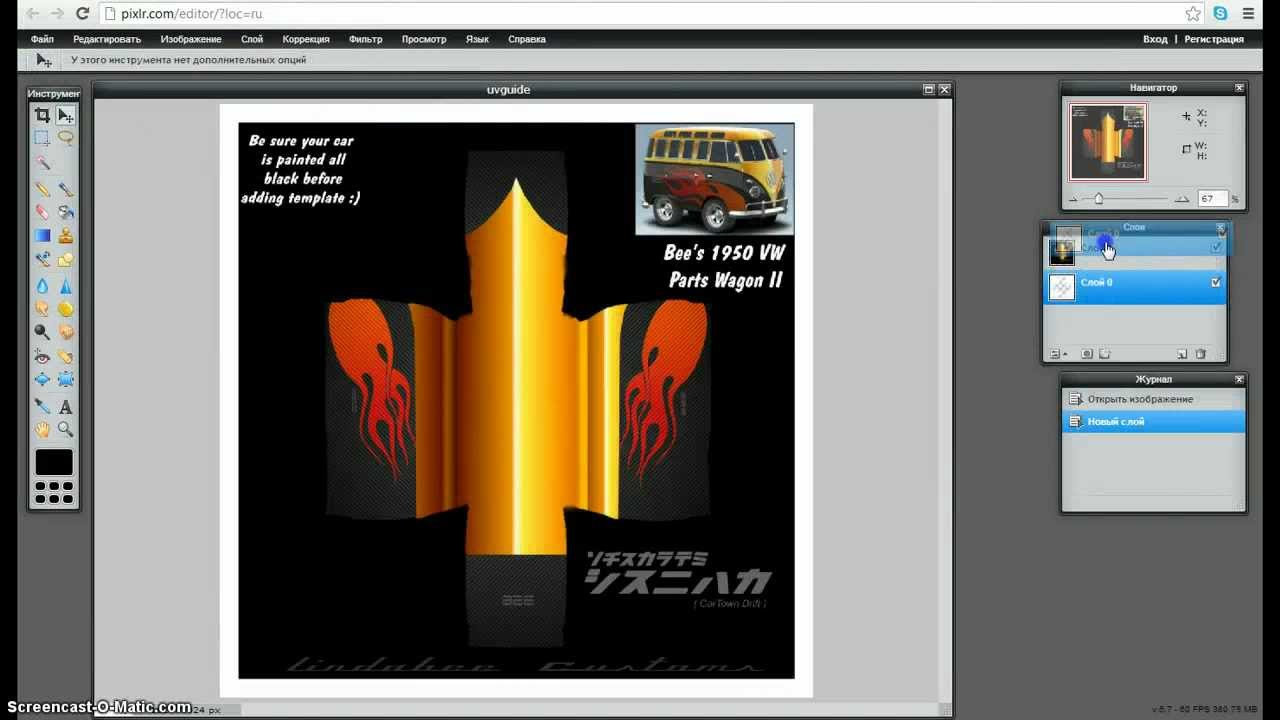Select the Gradient tool

pos(42,236)
